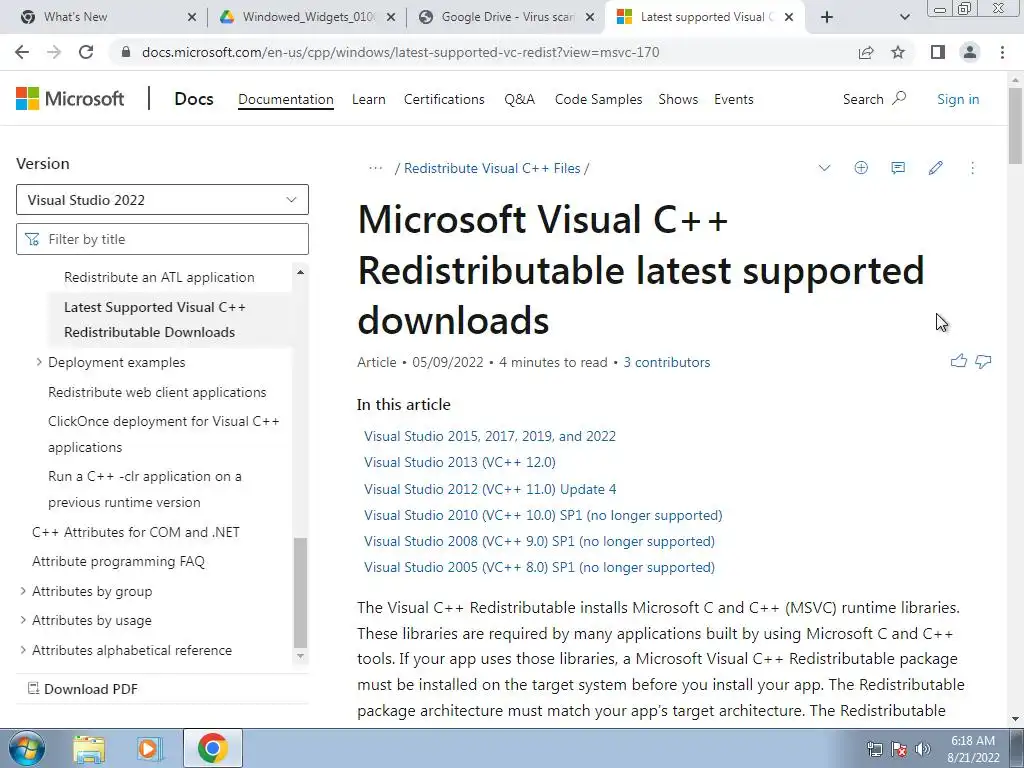Image resolution: width=1024 pixels, height=768 pixels.
Task: Open the Windows Start button
Action: tap(27, 748)
